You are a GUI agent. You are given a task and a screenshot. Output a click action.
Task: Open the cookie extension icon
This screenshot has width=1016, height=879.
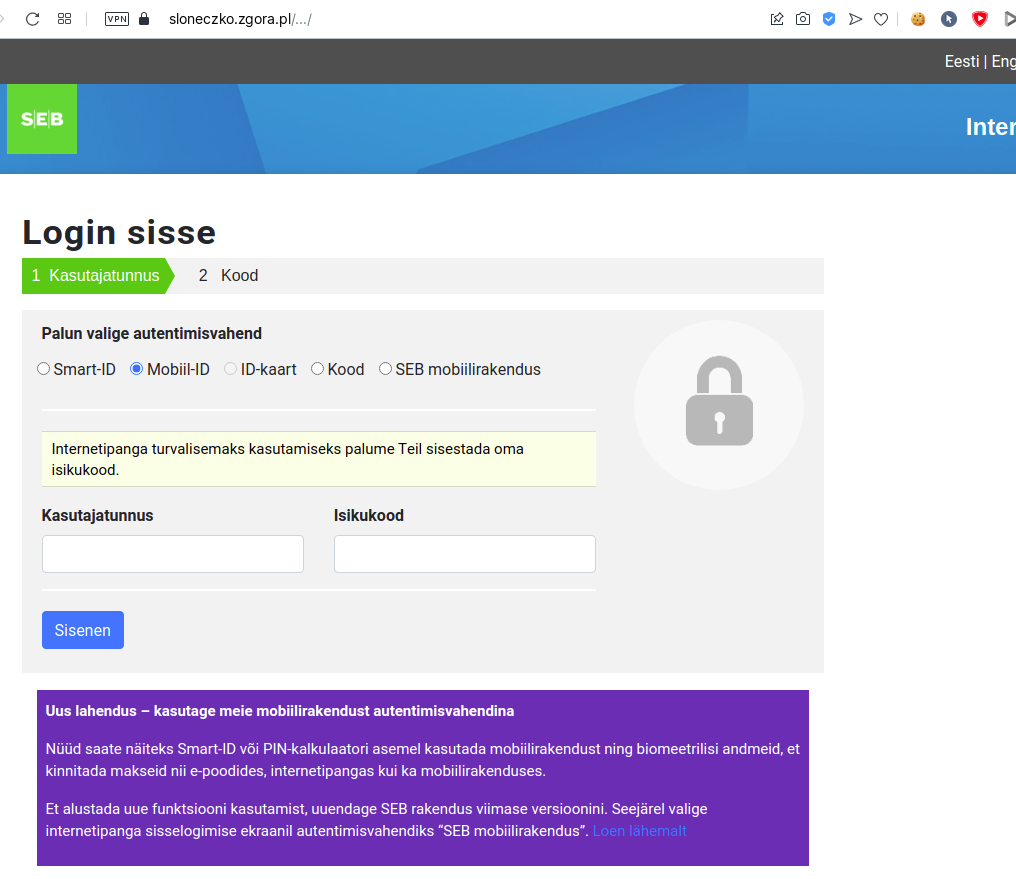[918, 19]
